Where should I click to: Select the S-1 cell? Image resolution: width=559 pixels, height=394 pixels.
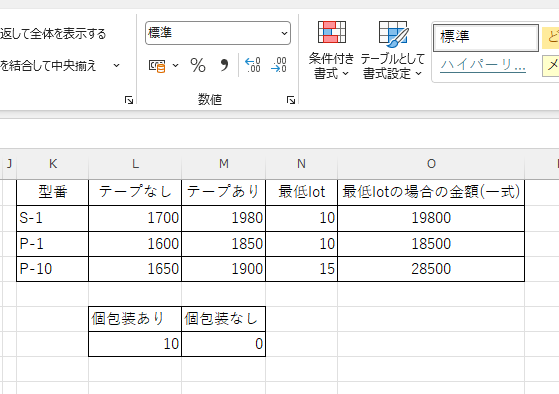click(53, 218)
